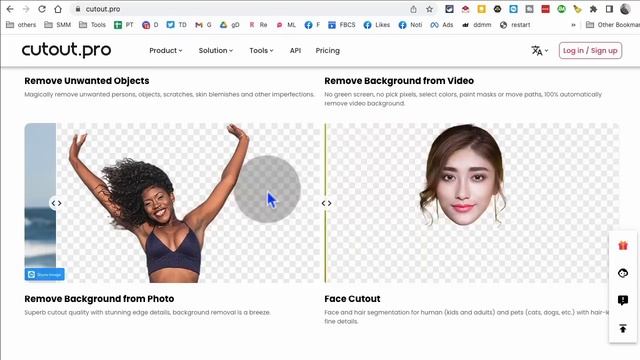The width and height of the screenshot is (640, 360).
Task: Grab the face cutout comparison slider handle
Action: (326, 203)
